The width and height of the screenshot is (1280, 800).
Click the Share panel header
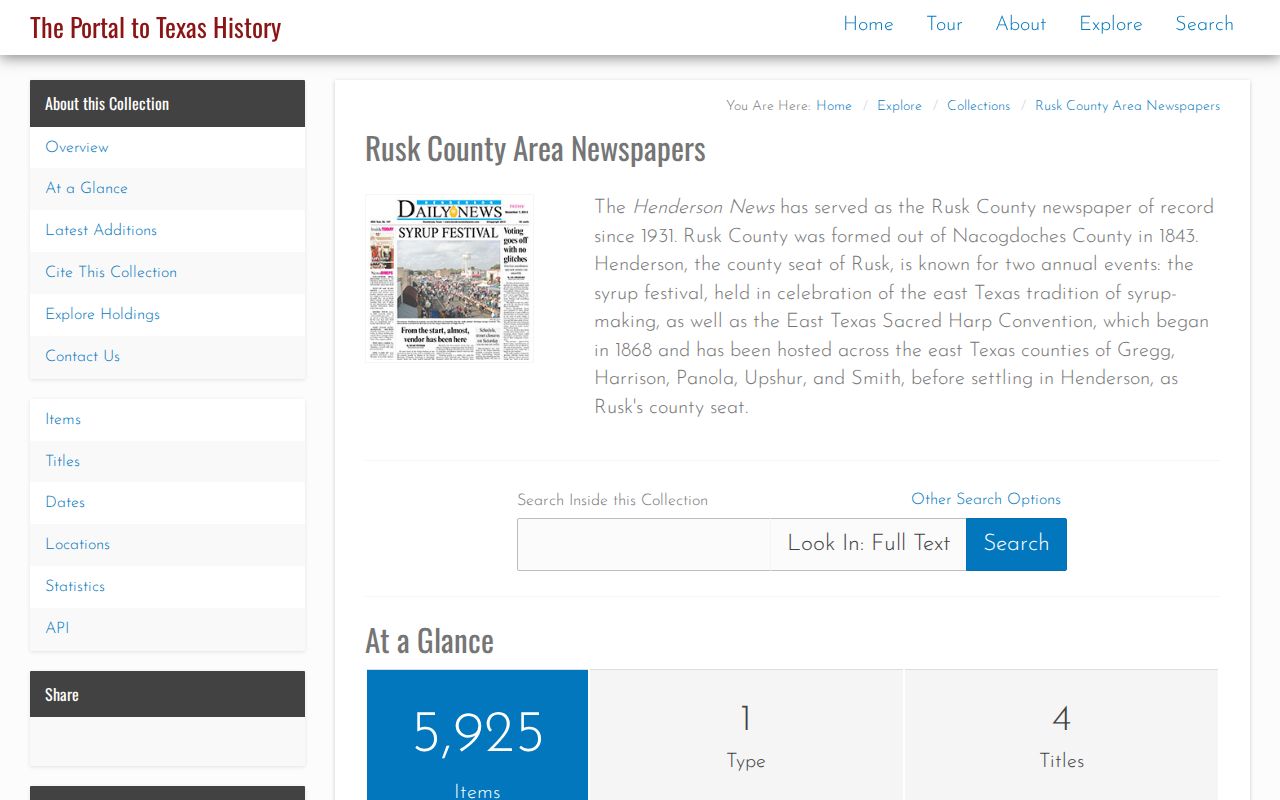coord(167,694)
